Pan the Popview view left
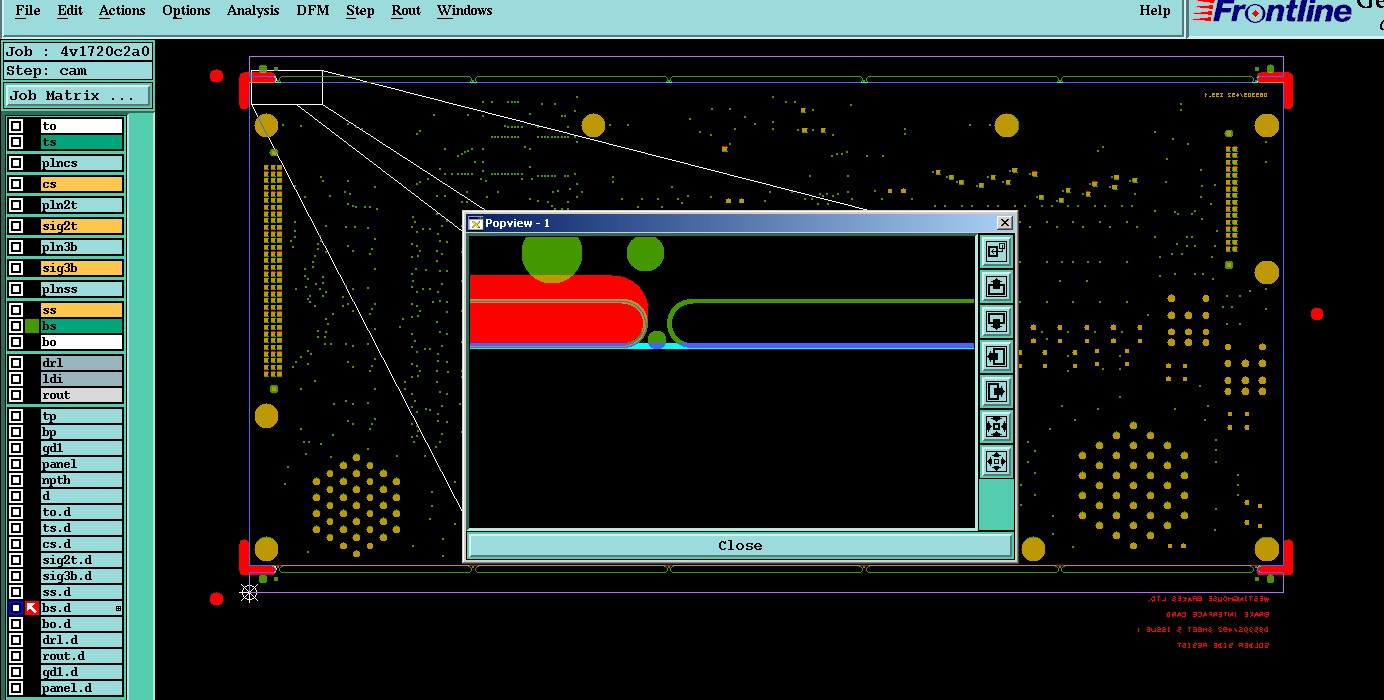Image resolution: width=1384 pixels, height=700 pixels. point(996,356)
